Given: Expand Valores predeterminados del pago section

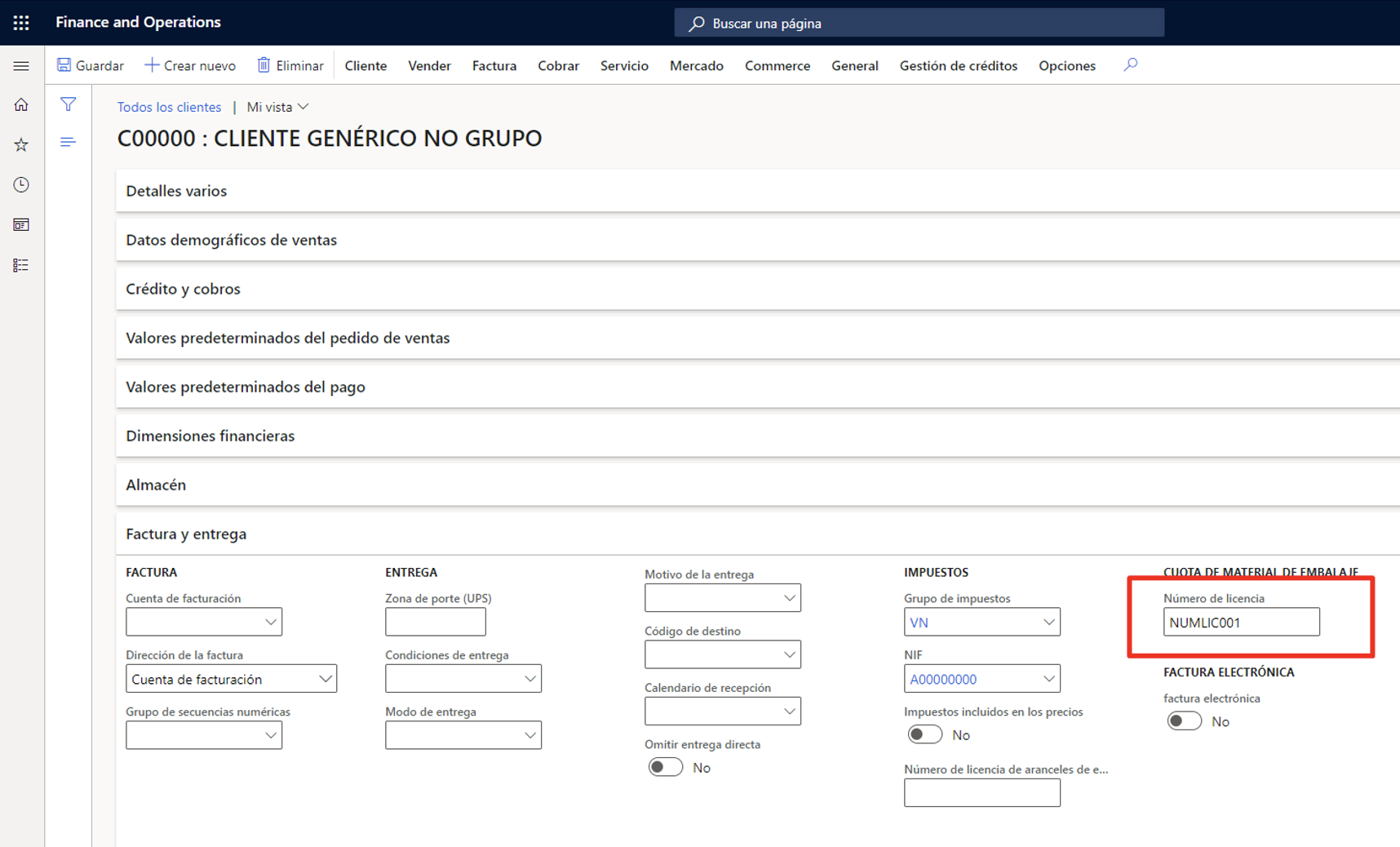Looking at the screenshot, I should (x=758, y=387).
